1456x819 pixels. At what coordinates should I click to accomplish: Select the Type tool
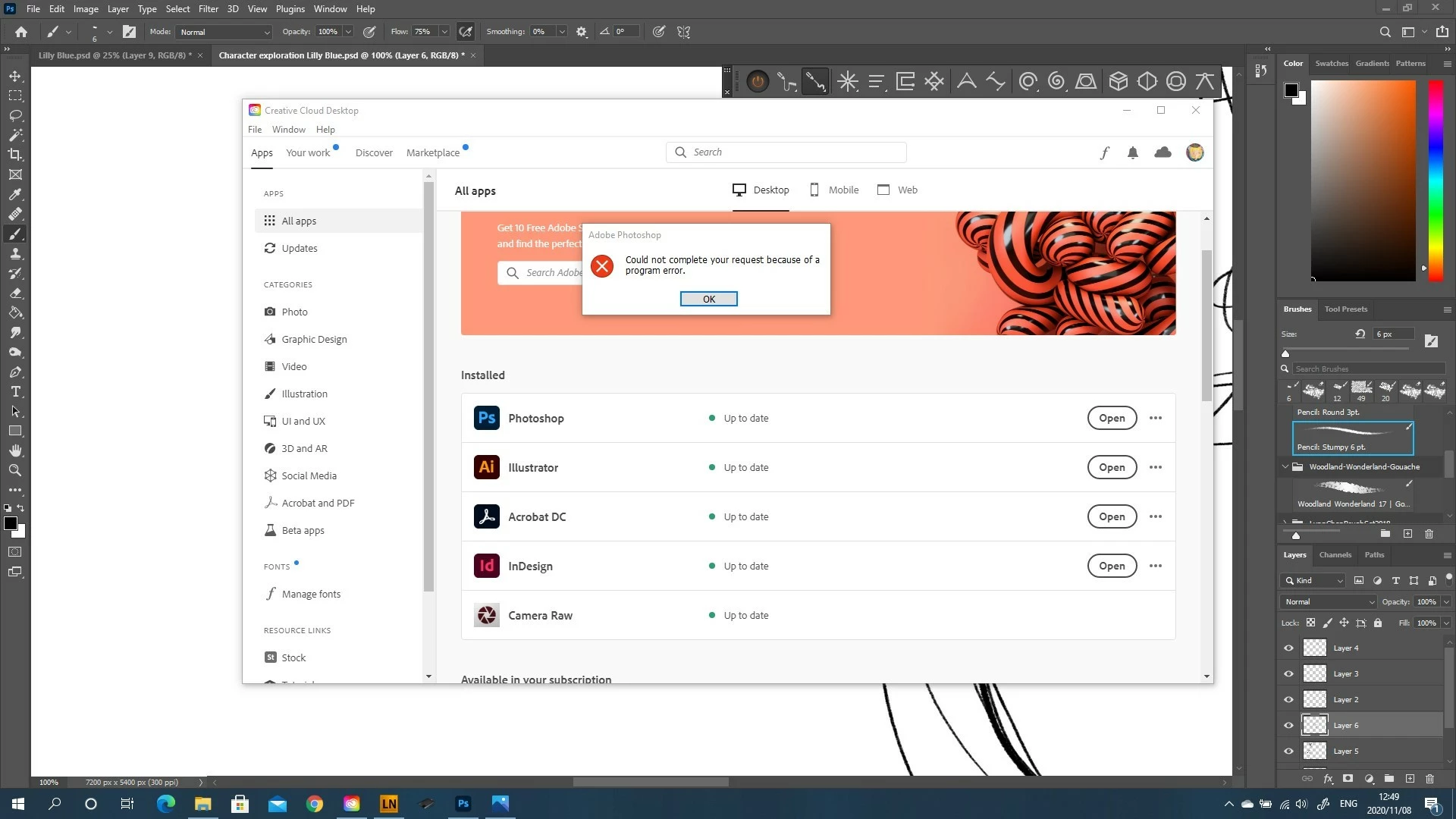point(15,392)
